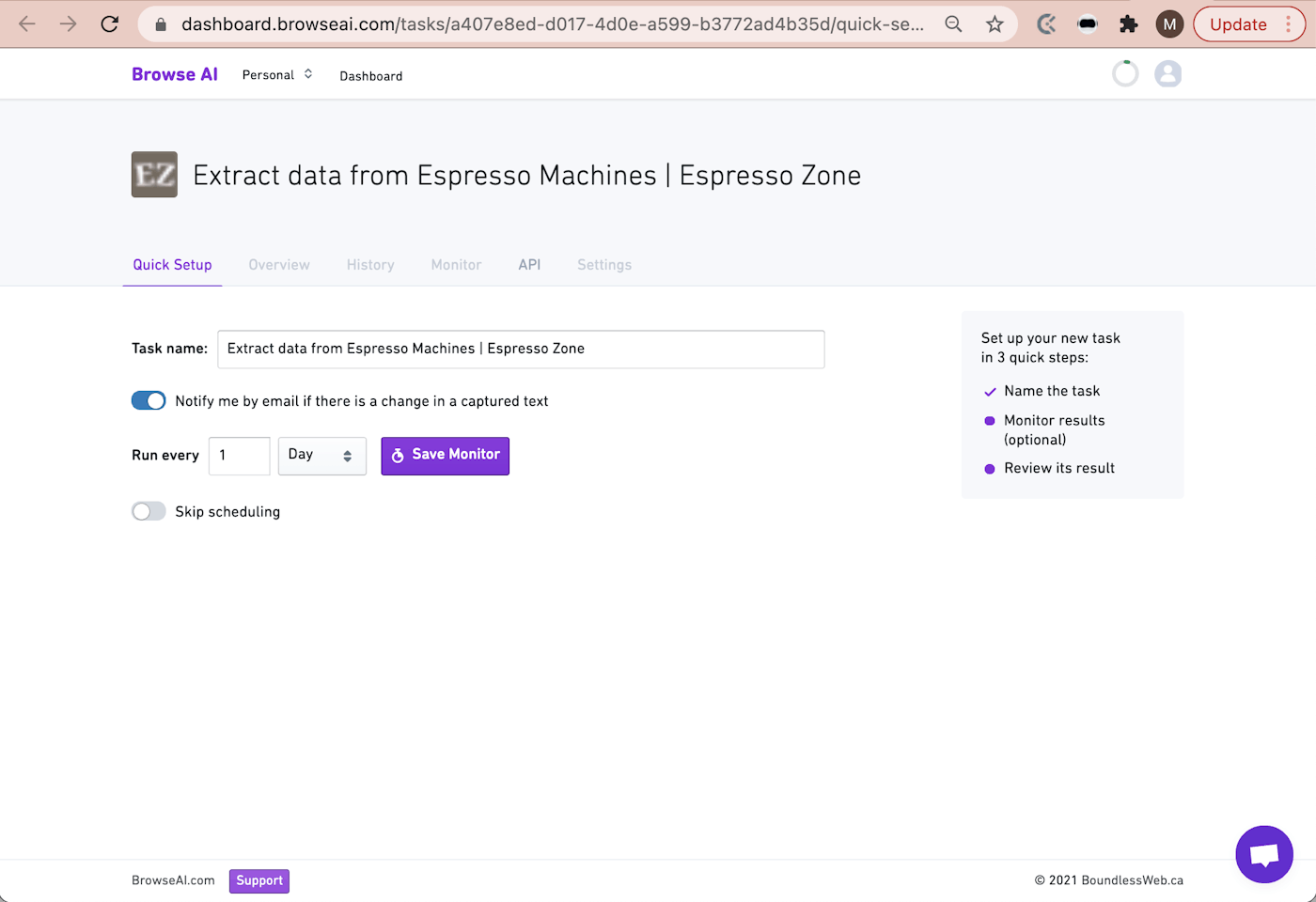Screen dimensions: 1316x902
Task: Click the lock icon in the address bar
Action: click(161, 24)
